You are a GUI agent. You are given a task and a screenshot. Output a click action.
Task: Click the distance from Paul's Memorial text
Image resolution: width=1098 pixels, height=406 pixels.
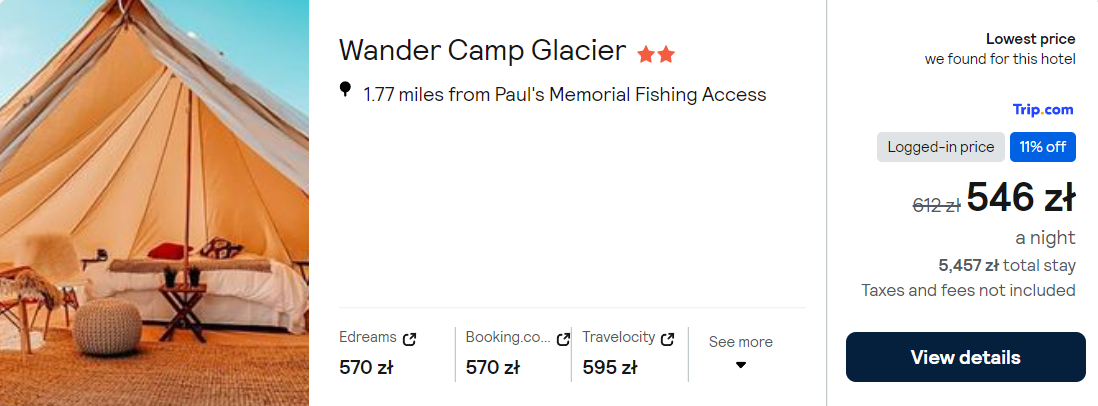click(x=565, y=95)
